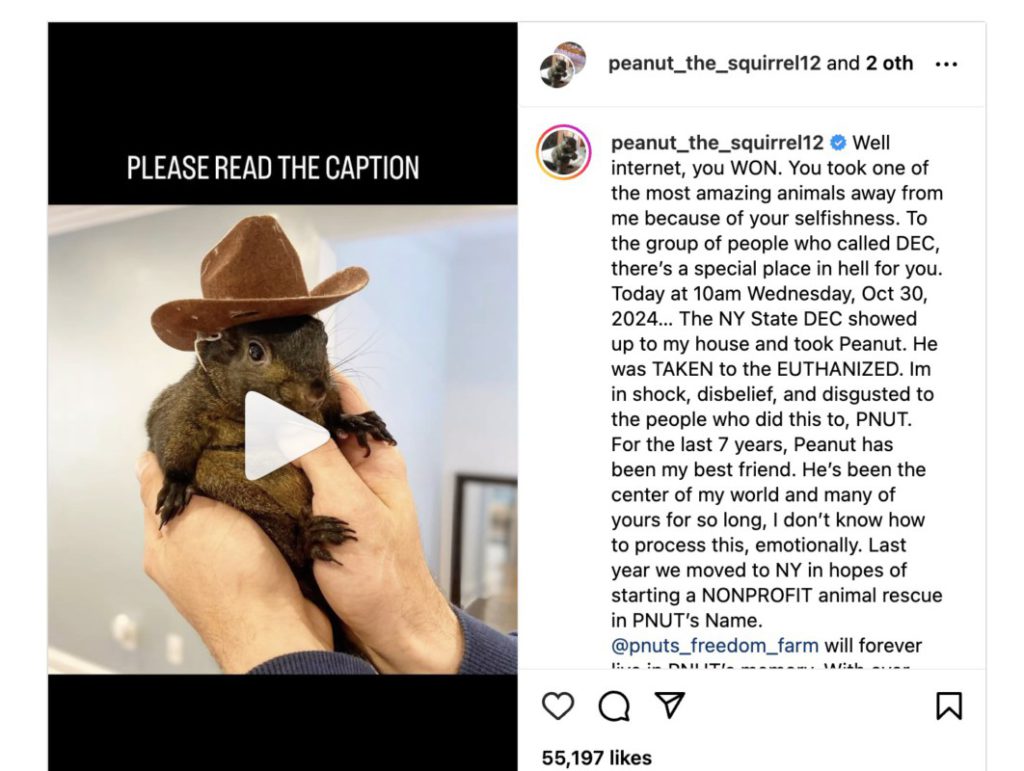Share the post using the paper plane icon
The width and height of the screenshot is (1024, 771).
point(668,706)
